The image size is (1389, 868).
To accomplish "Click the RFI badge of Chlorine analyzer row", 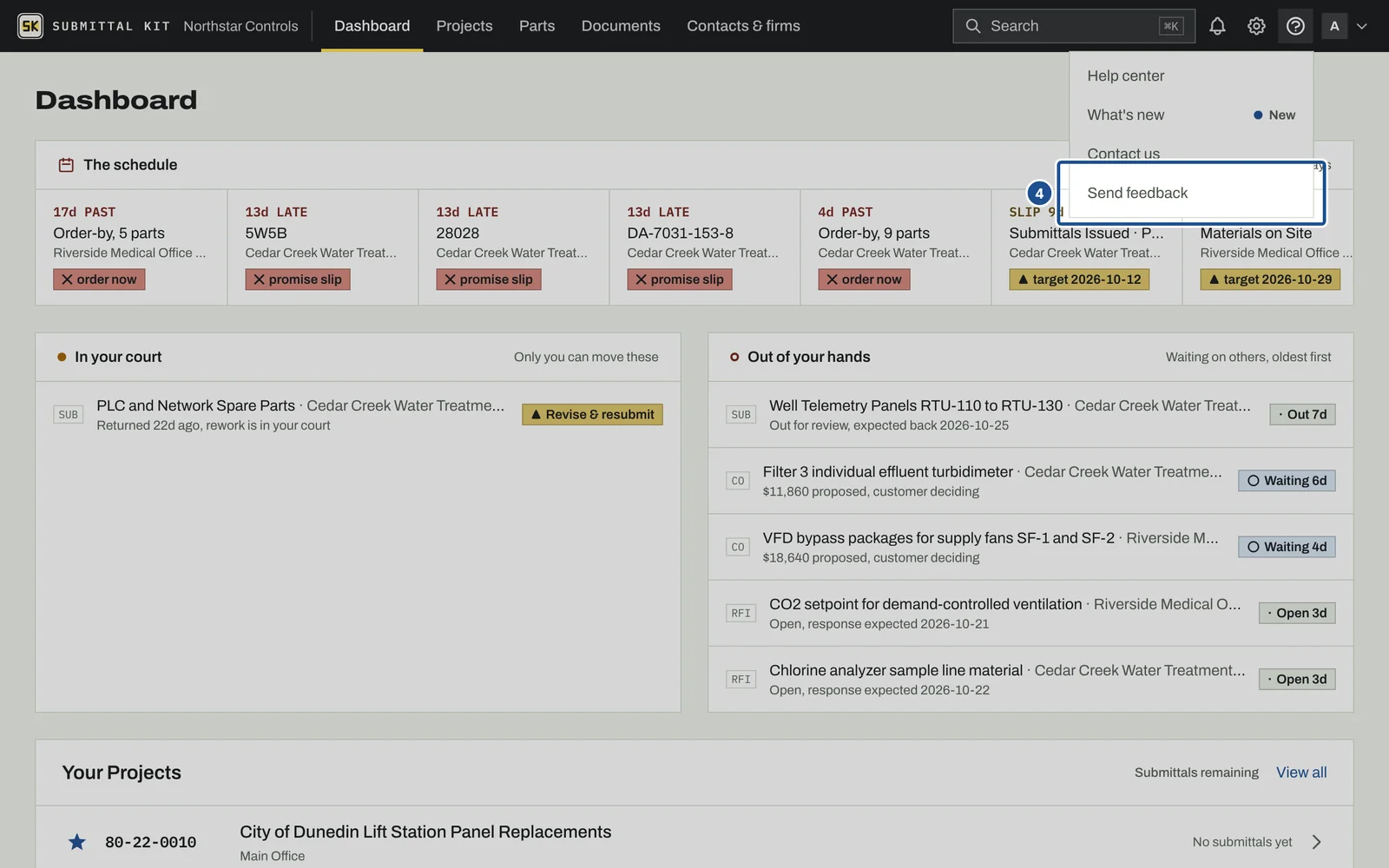I will pyautogui.click(x=741, y=680).
